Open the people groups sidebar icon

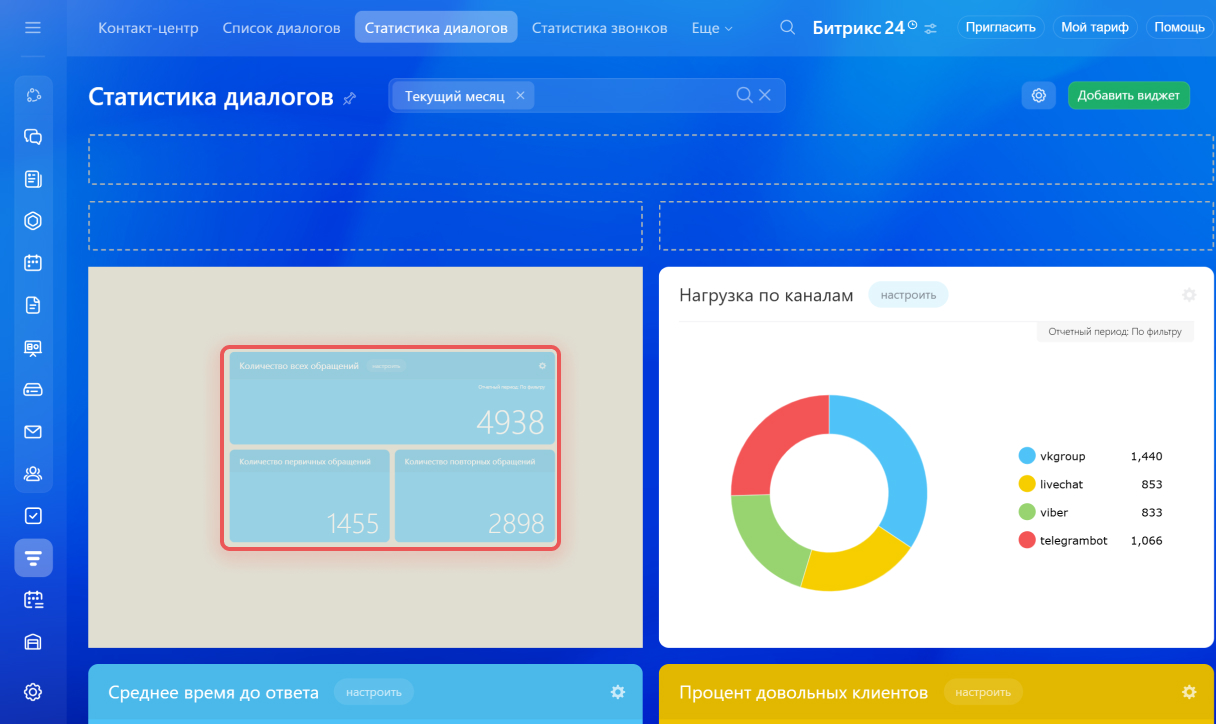33,474
